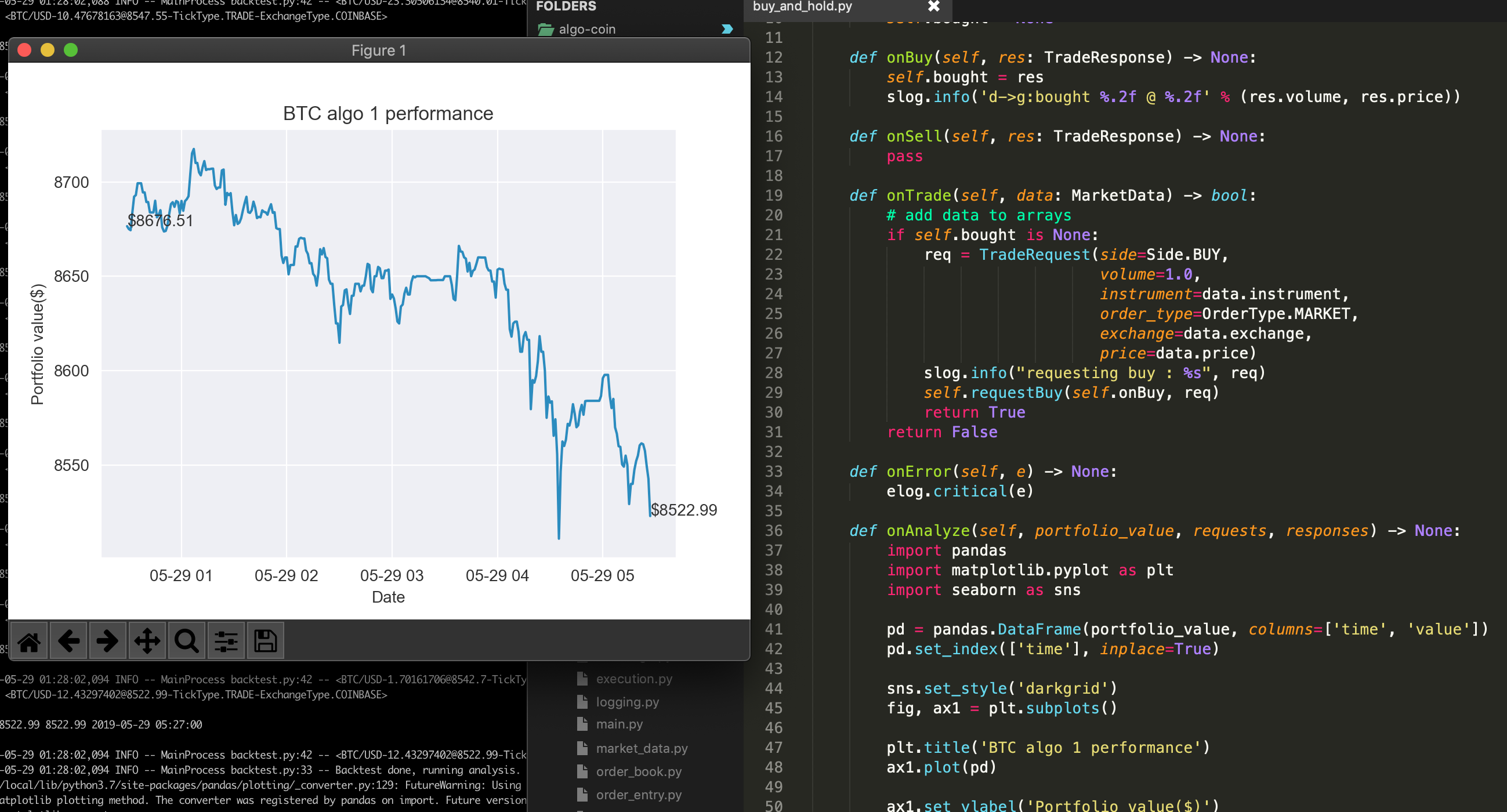Click the yellow minimize Figure button
This screenshot has width=1507, height=812.
pos(48,50)
